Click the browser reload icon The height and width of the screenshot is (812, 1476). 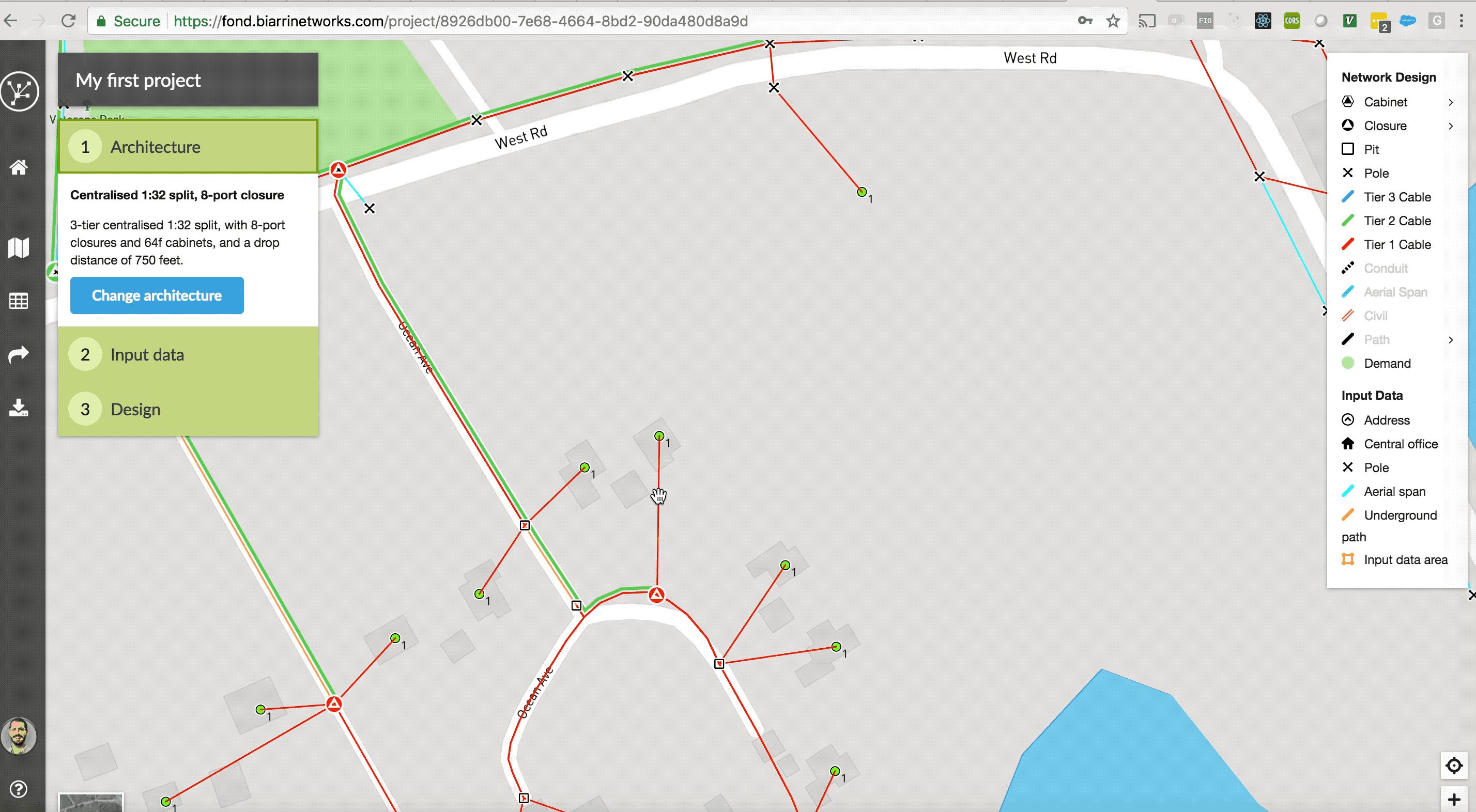click(68, 21)
